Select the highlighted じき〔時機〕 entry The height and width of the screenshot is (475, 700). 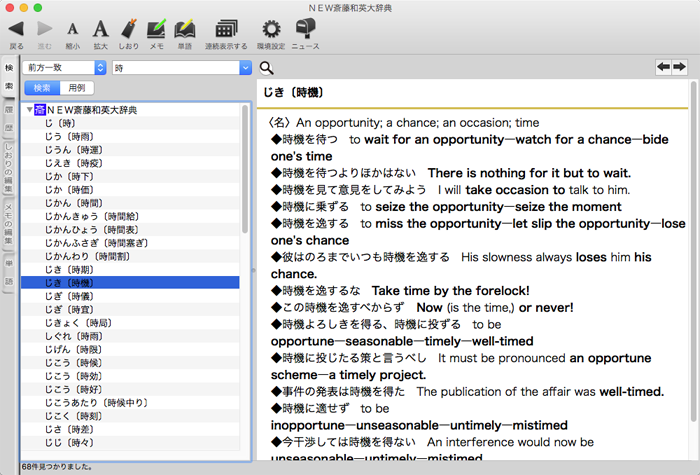click(x=130, y=283)
